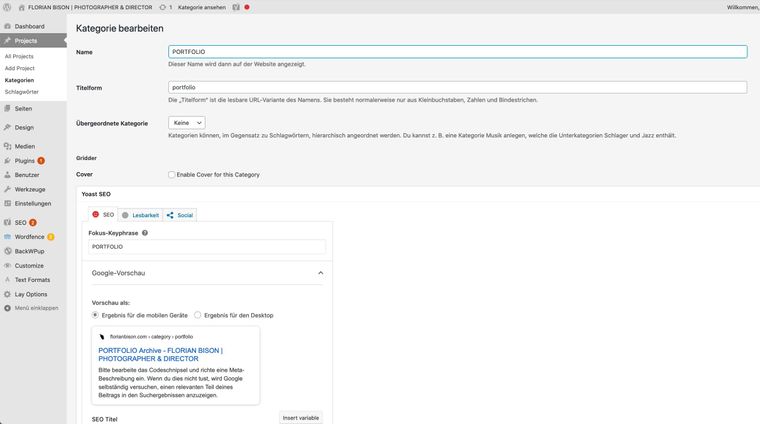Open the Übergeordnete Kategorie dropdown
Viewport: 760px width, 424px height.
pos(187,123)
